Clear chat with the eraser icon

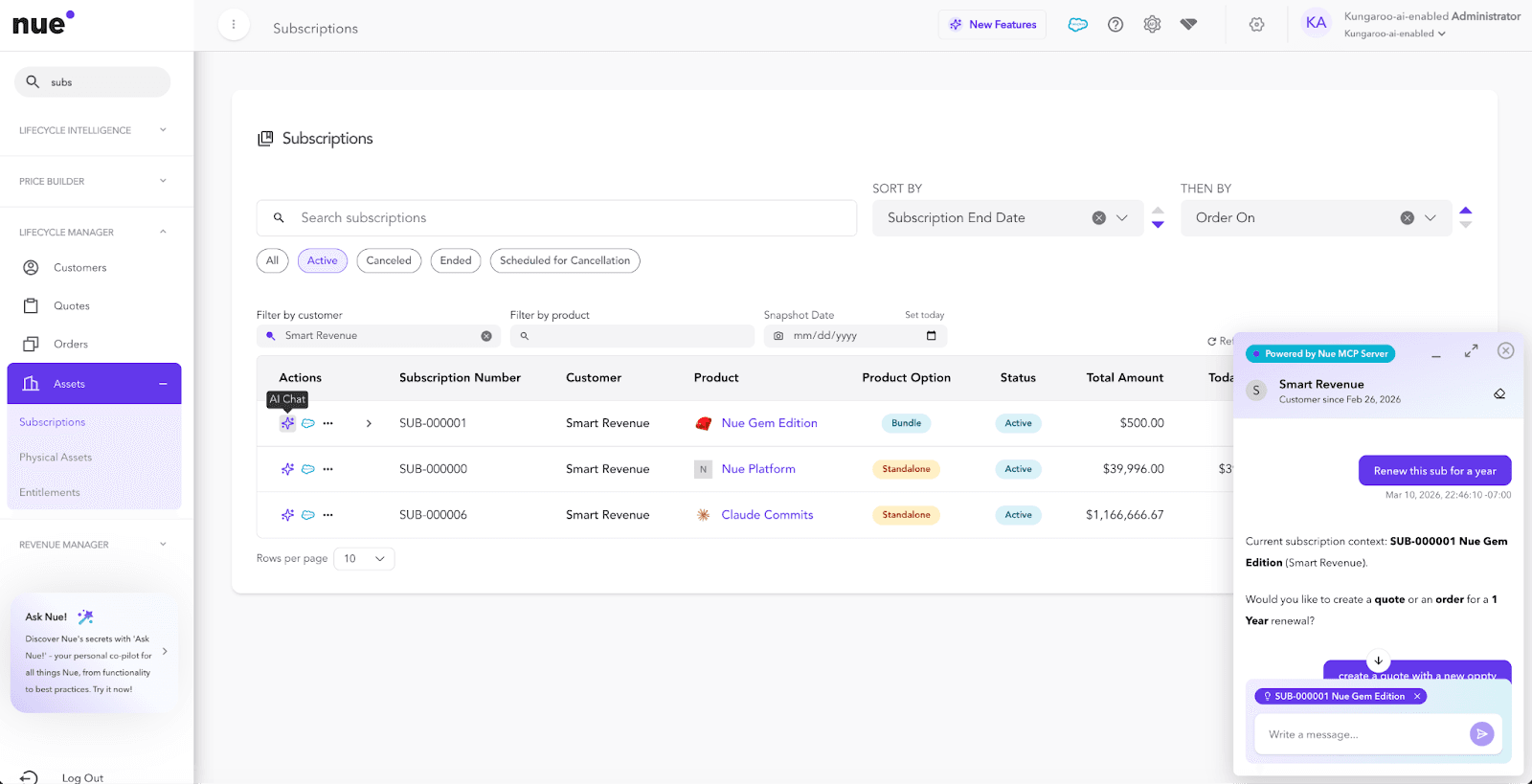point(1499,393)
